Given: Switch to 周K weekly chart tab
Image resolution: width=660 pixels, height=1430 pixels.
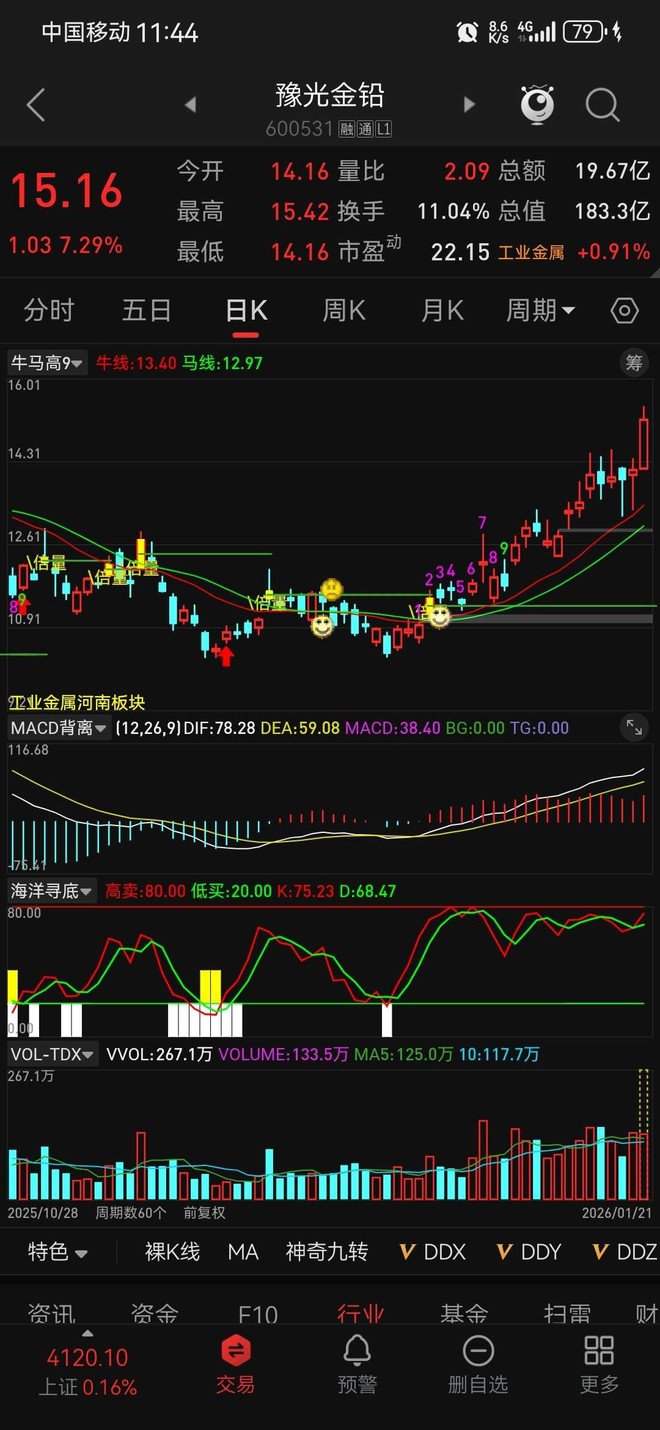Looking at the screenshot, I should pos(344,311).
